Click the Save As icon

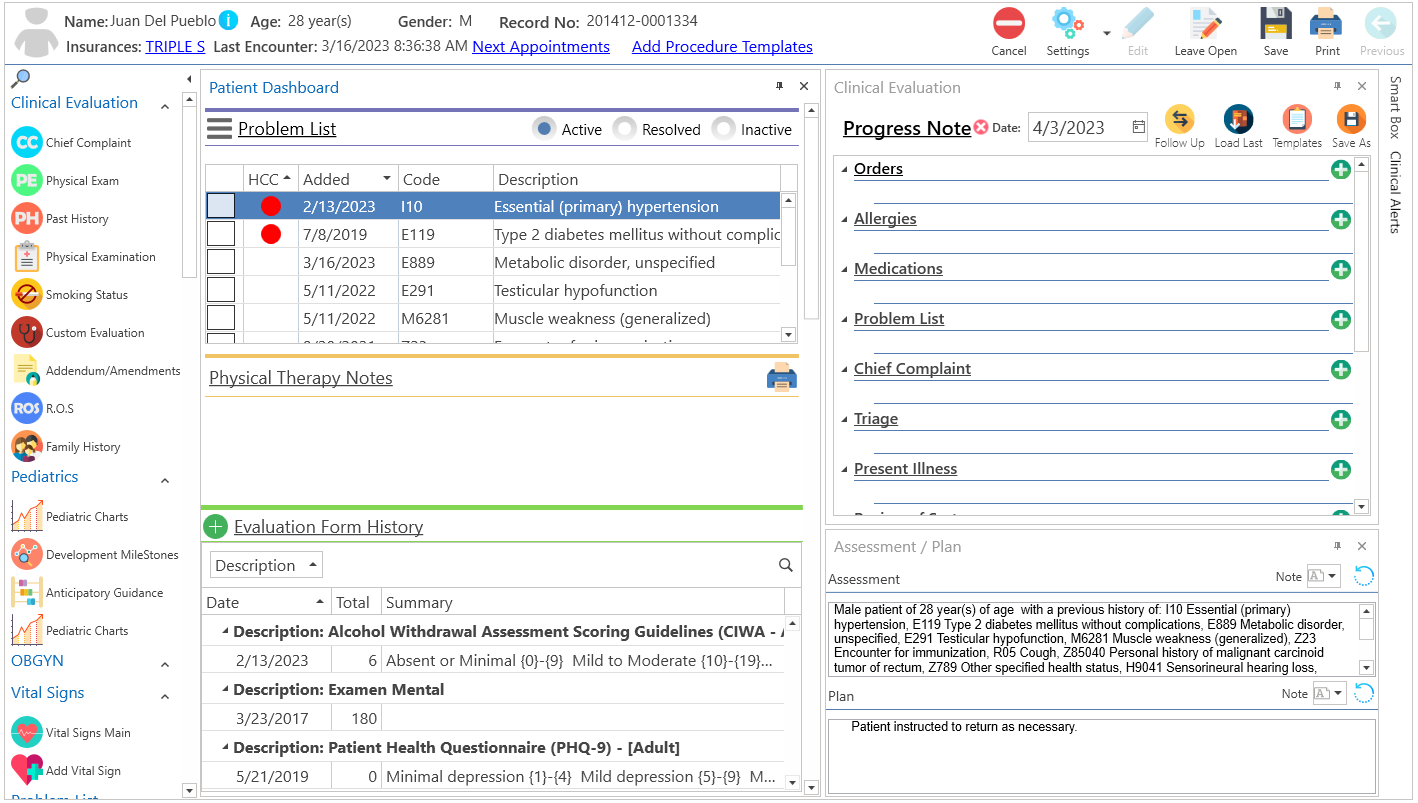[1351, 120]
